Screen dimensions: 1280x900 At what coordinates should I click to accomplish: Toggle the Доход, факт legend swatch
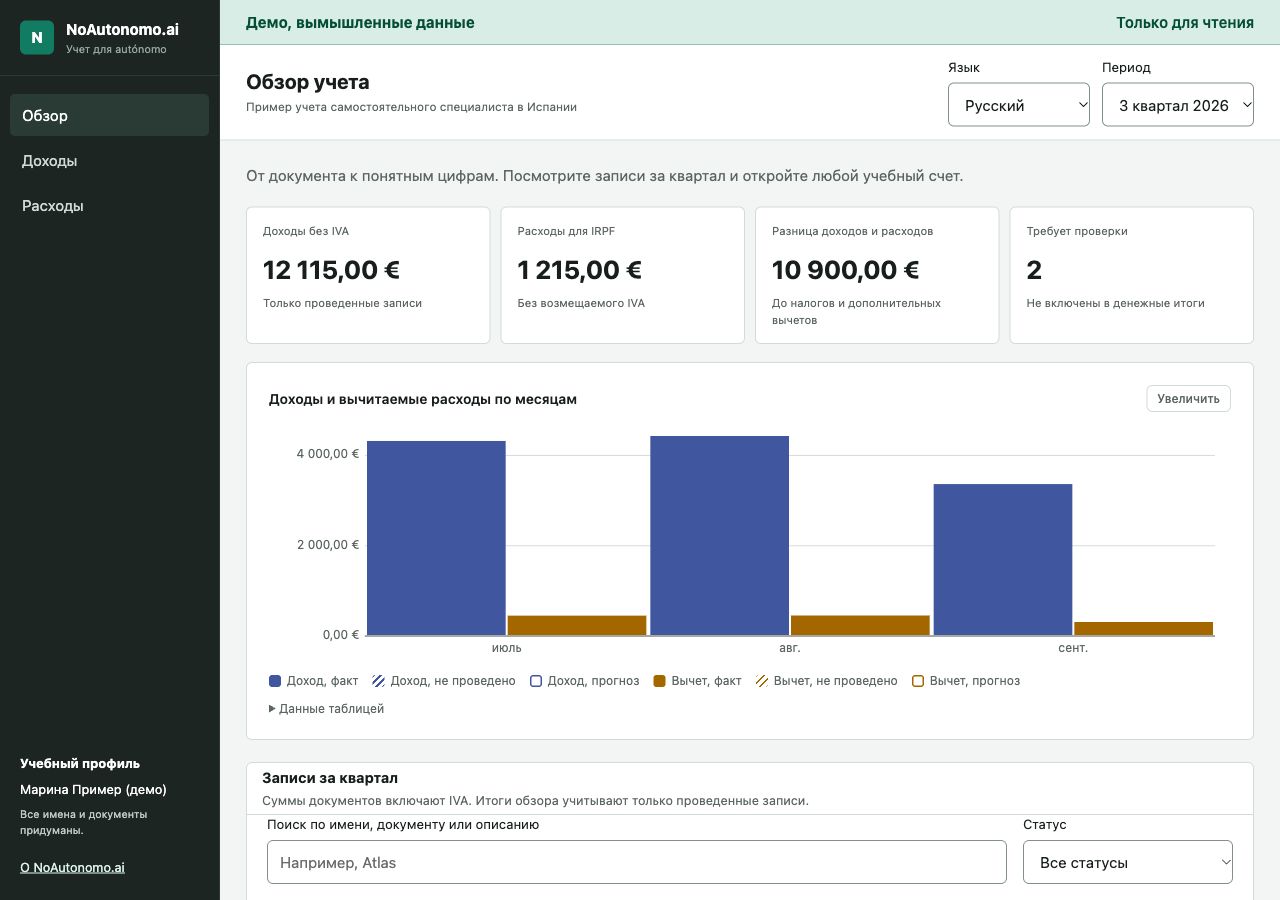coord(275,681)
